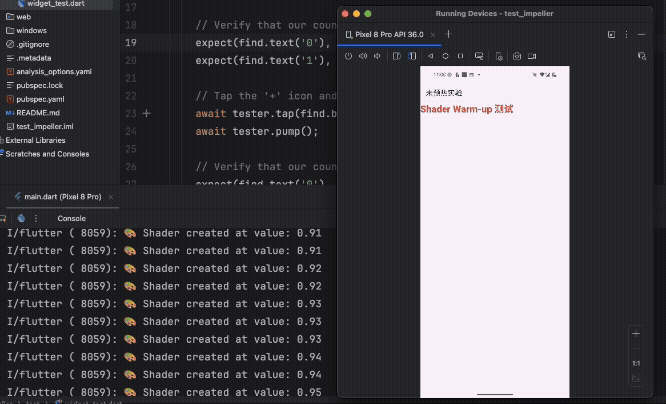666x404 pixels.
Task: Click the Dart DevTools icon in Run toolbar
Action: coord(21,218)
